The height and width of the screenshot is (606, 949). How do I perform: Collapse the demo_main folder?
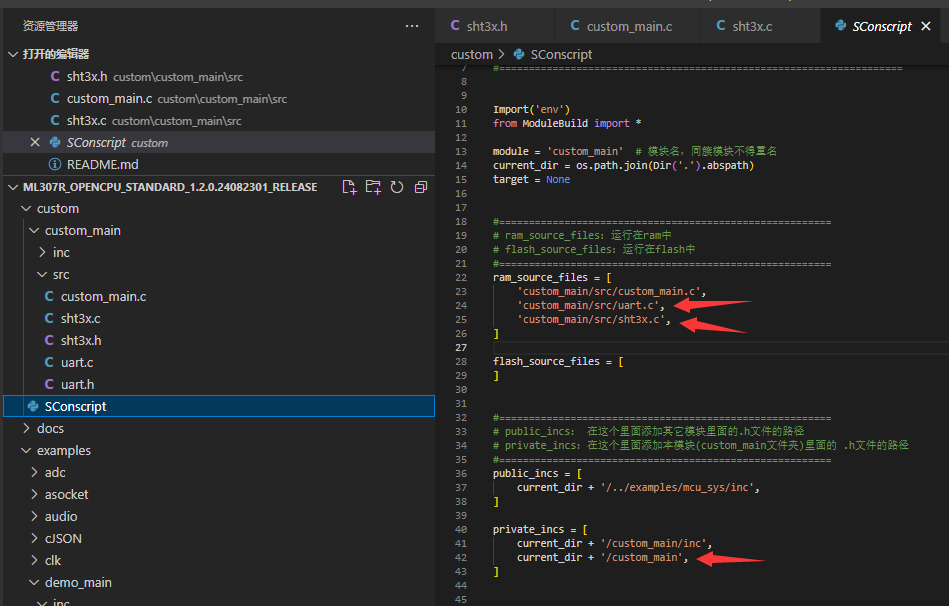[x=34, y=582]
